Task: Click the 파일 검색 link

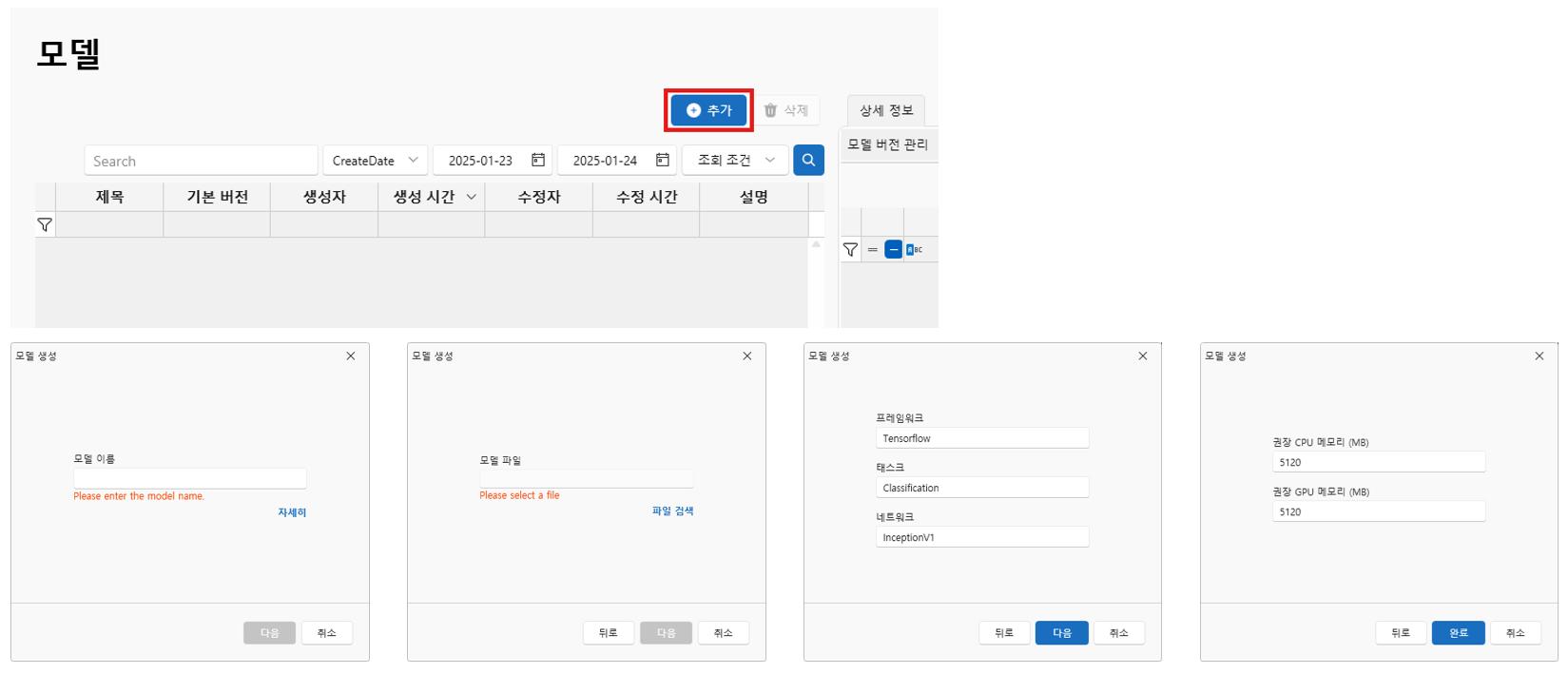Action: pos(672,510)
